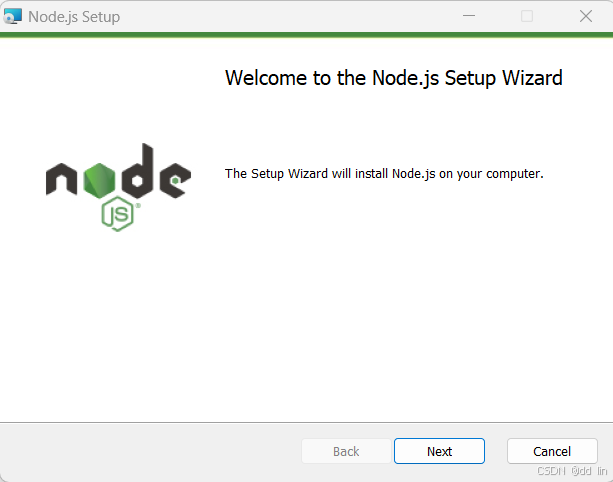Click the disabled maximize button
Screen dimensions: 613x482
tap(527, 16)
